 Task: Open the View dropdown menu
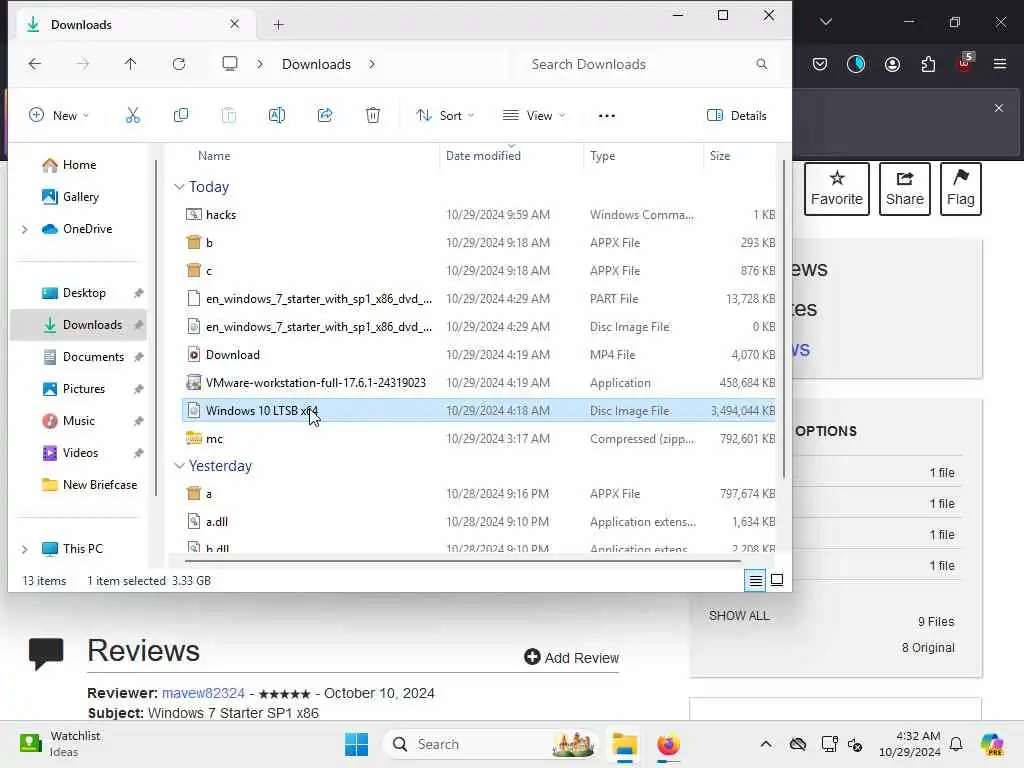pos(534,116)
